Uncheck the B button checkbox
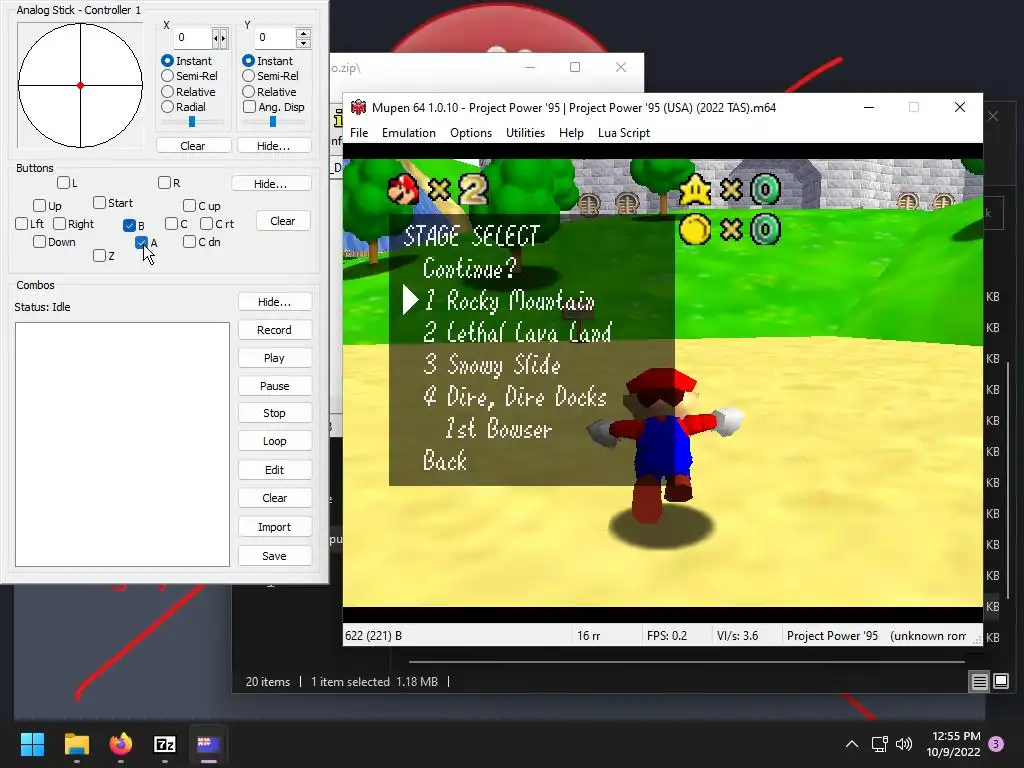Image resolution: width=1024 pixels, height=768 pixels. point(129,225)
